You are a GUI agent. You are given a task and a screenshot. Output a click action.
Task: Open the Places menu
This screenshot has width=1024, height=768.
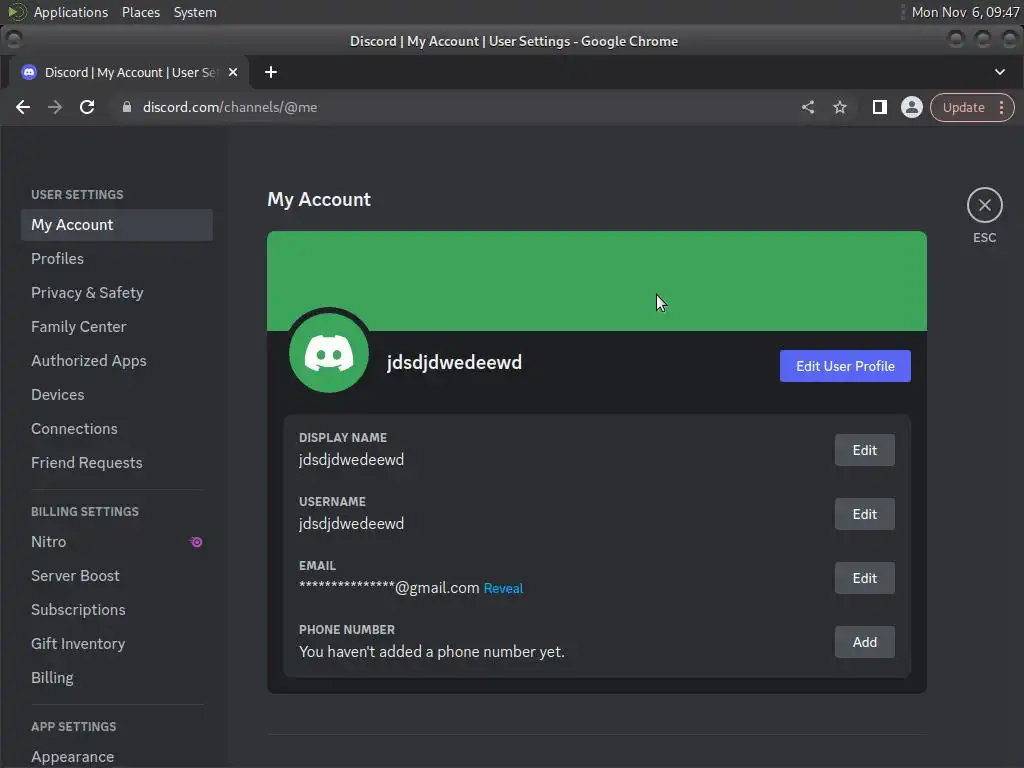coord(140,12)
